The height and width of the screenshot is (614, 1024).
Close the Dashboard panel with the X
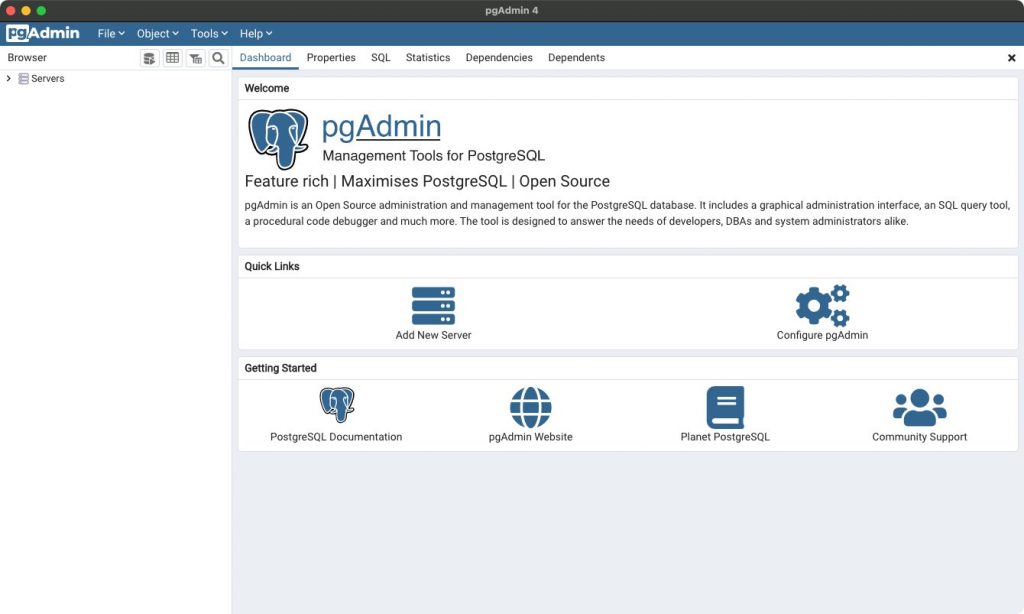tap(1011, 58)
